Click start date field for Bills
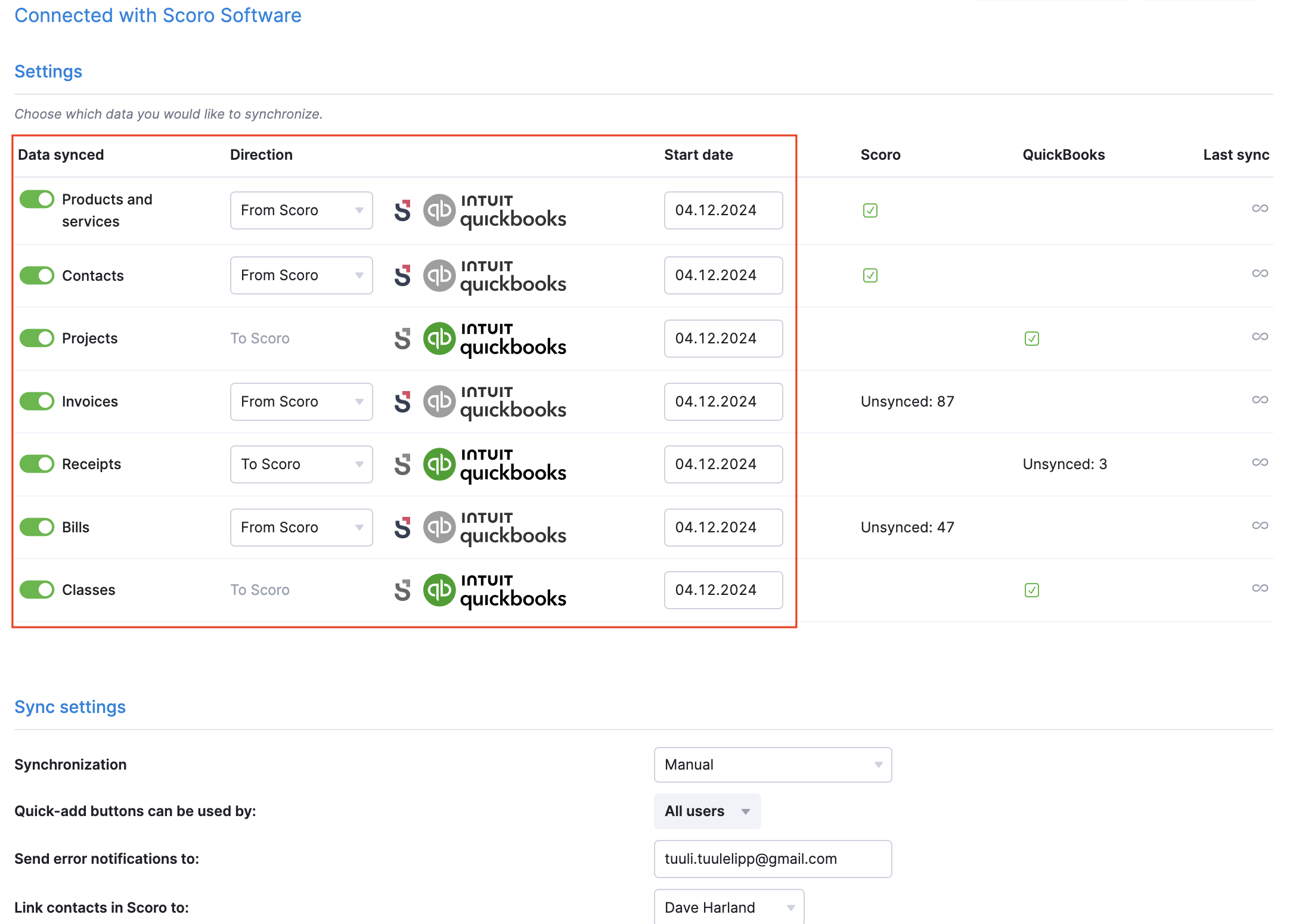 click(x=723, y=528)
